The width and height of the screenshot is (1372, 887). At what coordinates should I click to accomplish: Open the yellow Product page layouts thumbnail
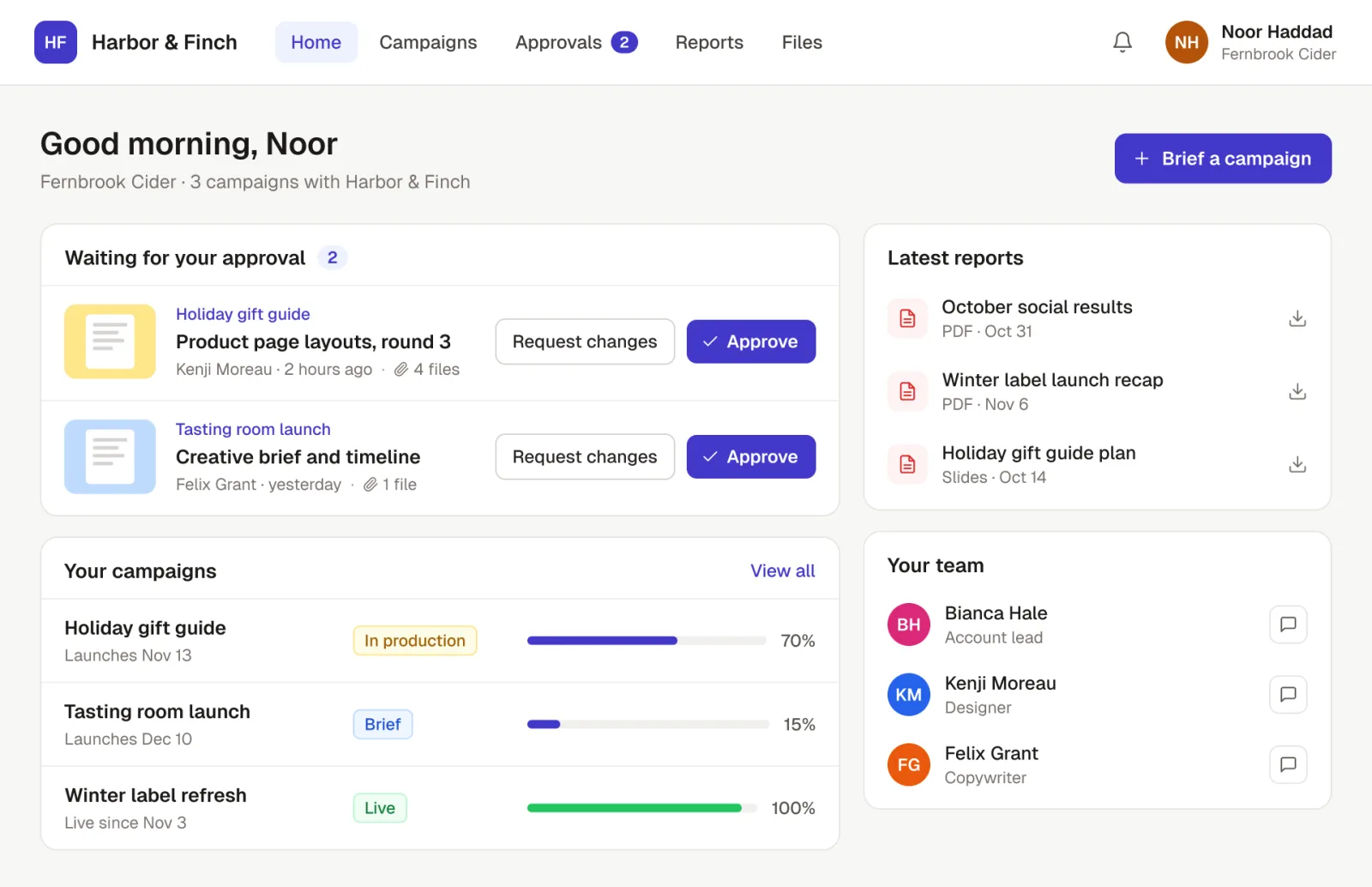[x=110, y=341]
